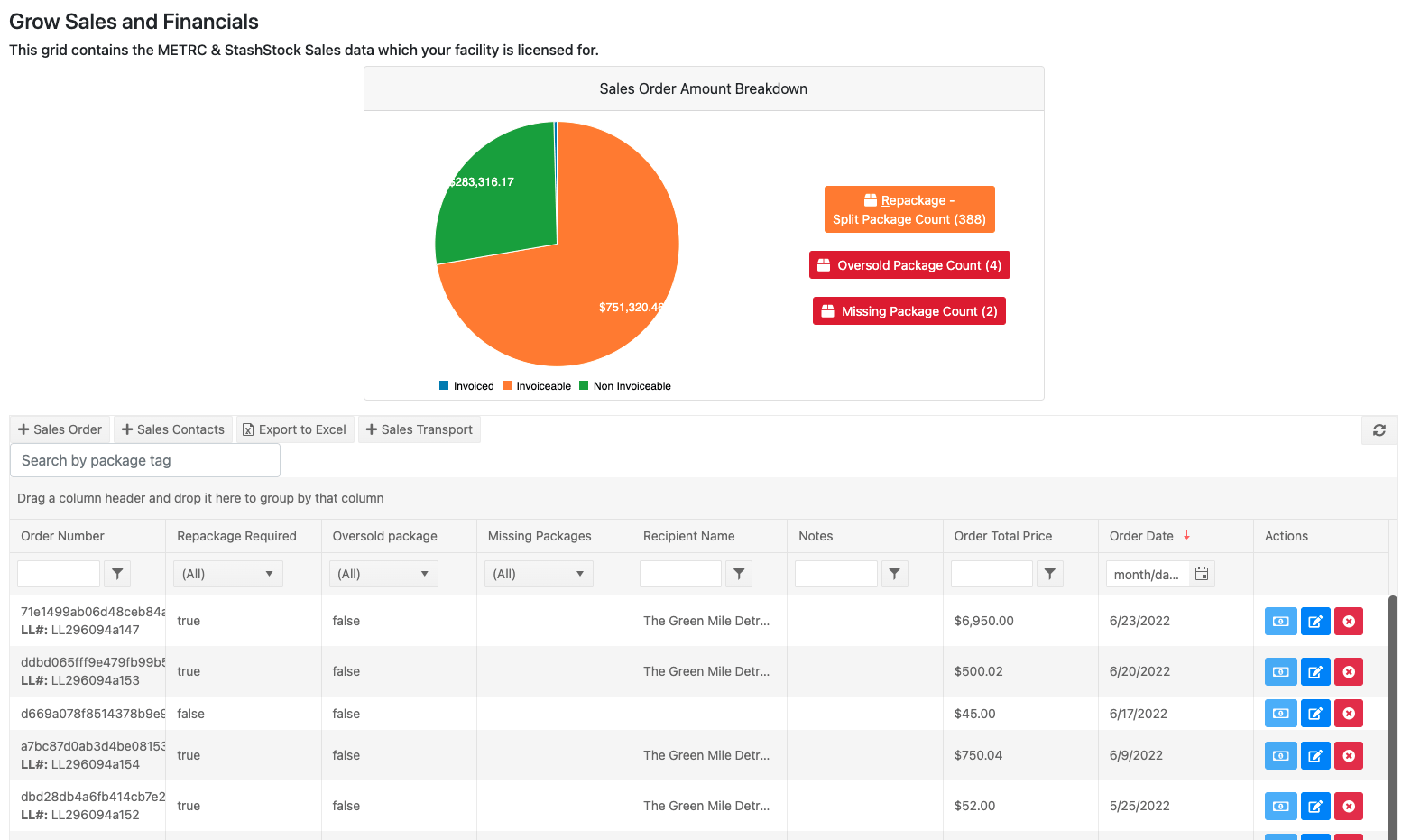1402x840 pixels.
Task: Select order LL296094a154 cell
Action: 88,755
